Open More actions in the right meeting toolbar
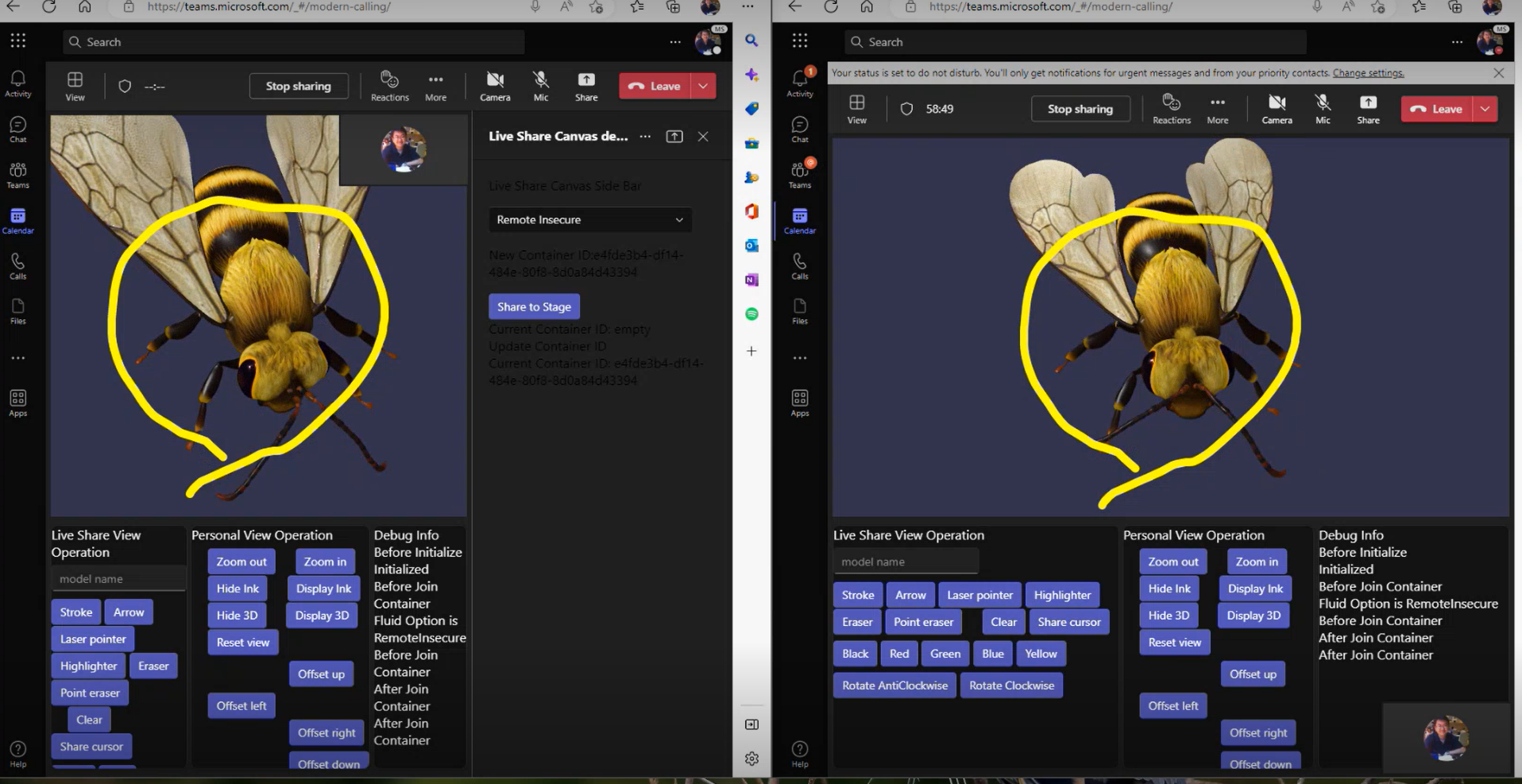This screenshot has width=1522, height=784. tap(1217, 109)
